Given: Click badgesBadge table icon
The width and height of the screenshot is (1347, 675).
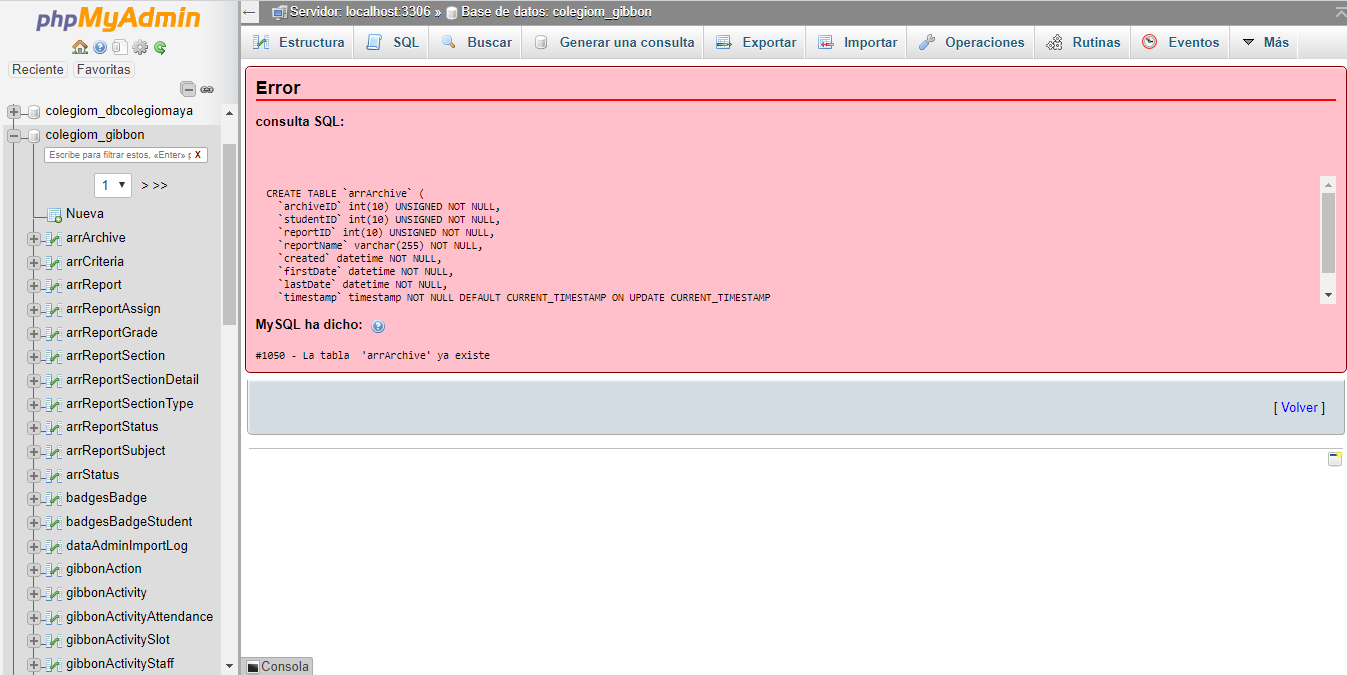Looking at the screenshot, I should click(x=54, y=498).
